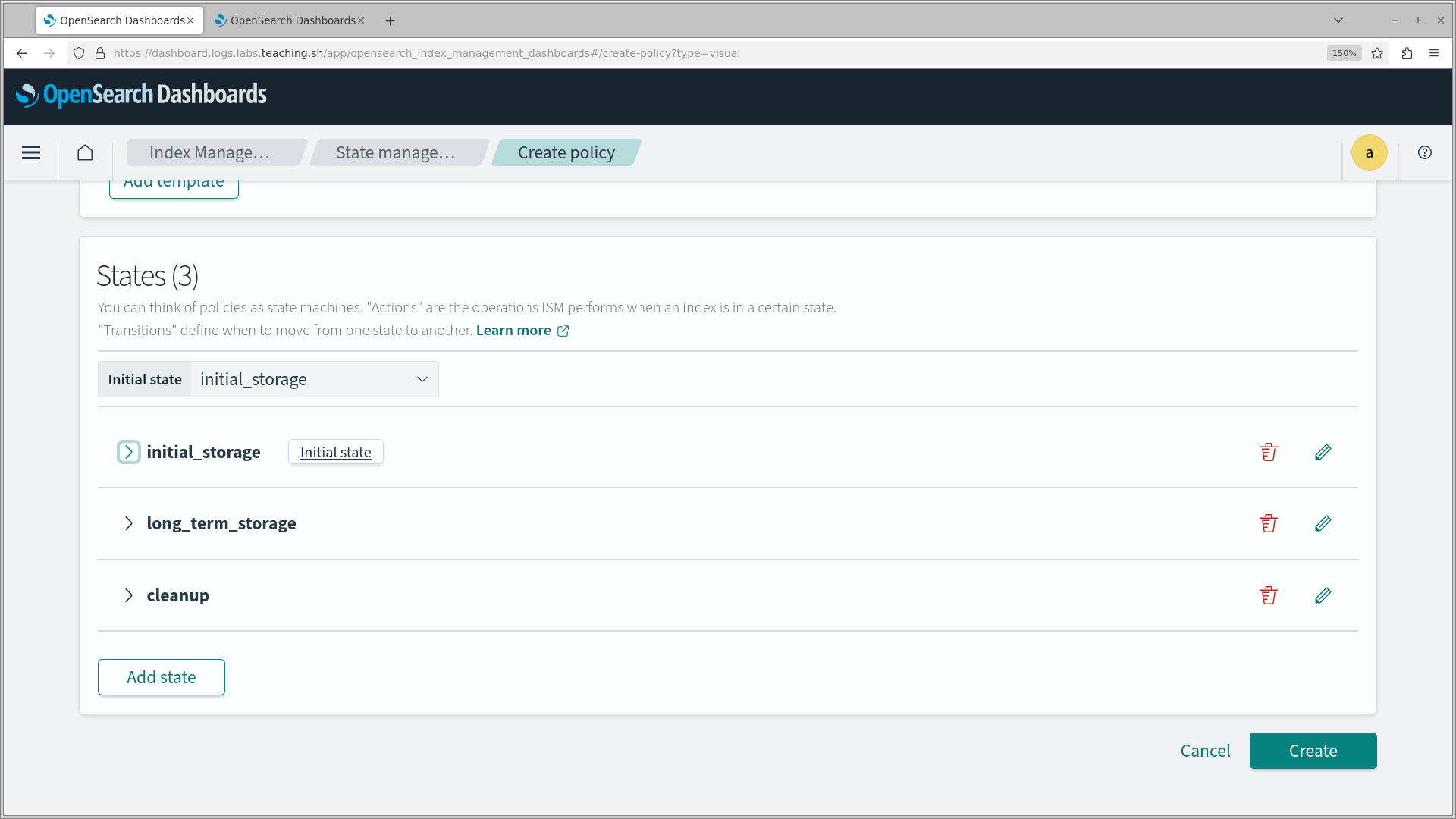Screen dimensions: 1456x819
Task: Click the Add state button
Action: click(161, 677)
